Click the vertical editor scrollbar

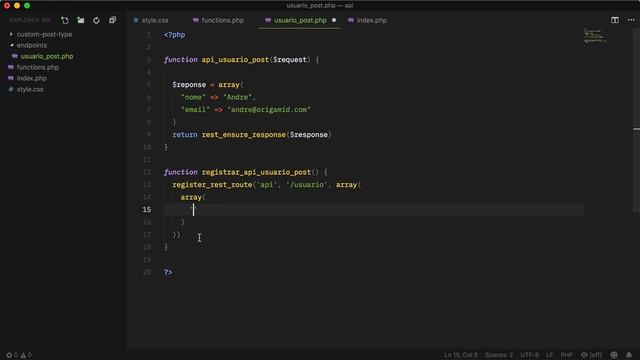tap(636, 122)
